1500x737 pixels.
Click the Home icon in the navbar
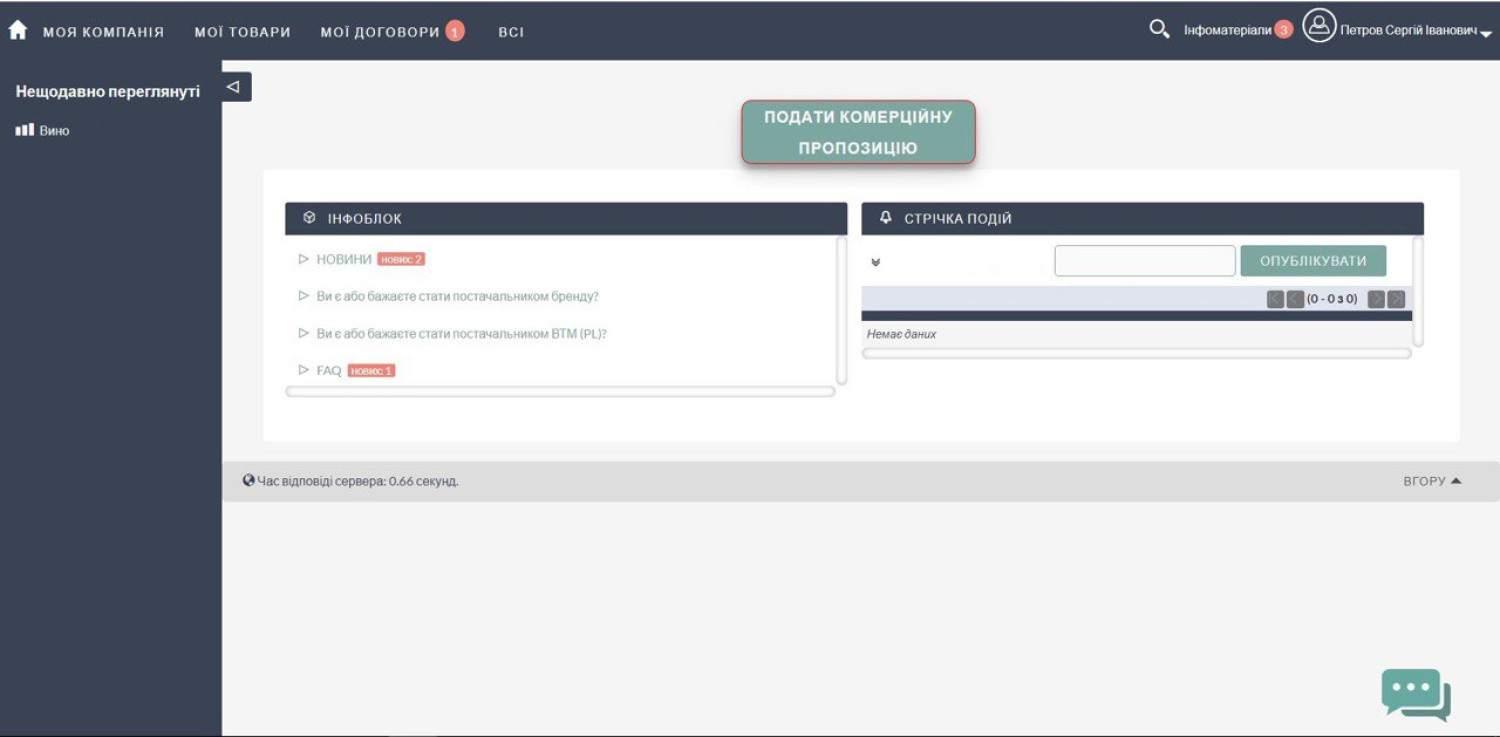17,30
